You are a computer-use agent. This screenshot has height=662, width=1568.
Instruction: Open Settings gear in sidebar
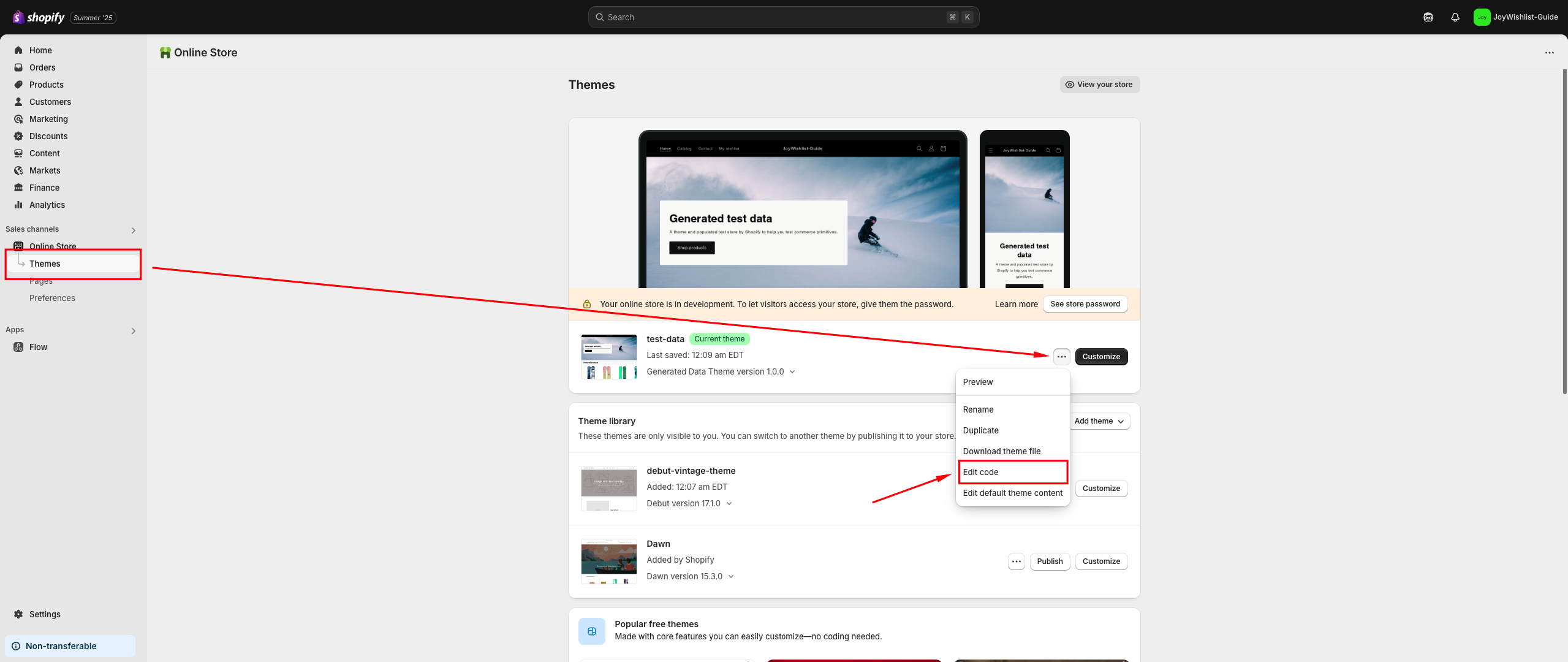44,614
